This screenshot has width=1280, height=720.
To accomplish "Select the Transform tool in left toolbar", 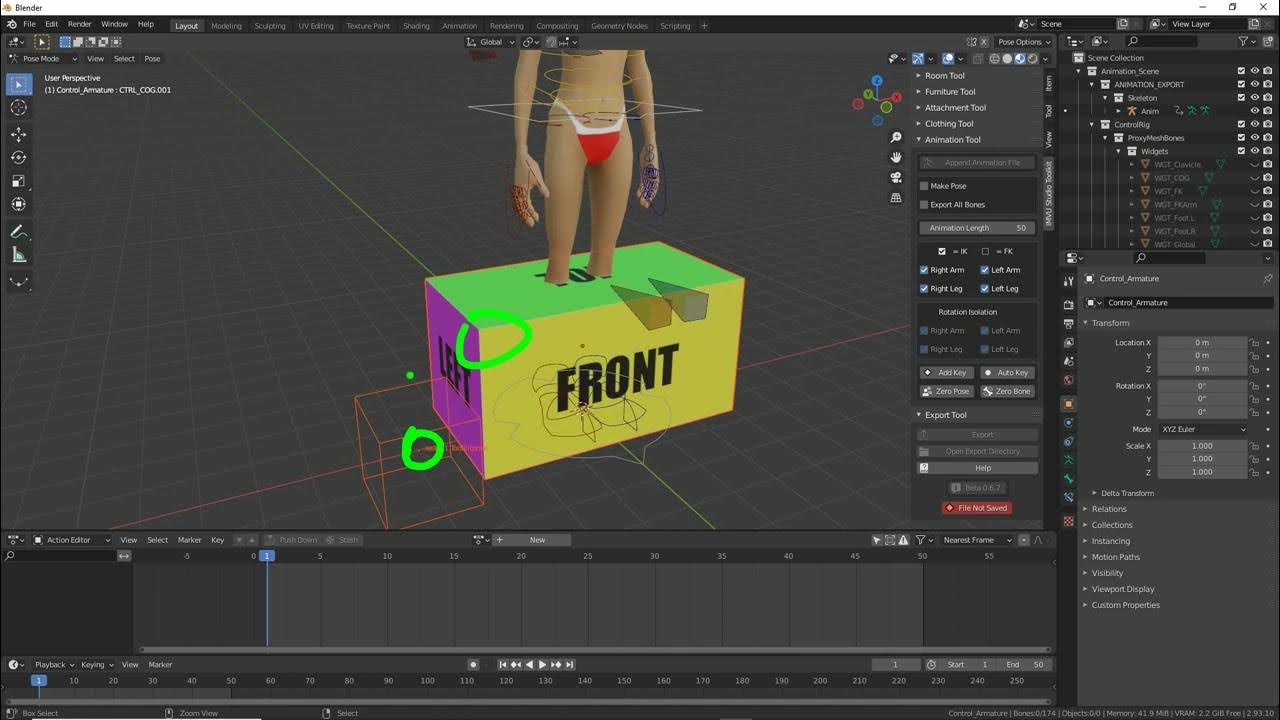I will (18, 203).
